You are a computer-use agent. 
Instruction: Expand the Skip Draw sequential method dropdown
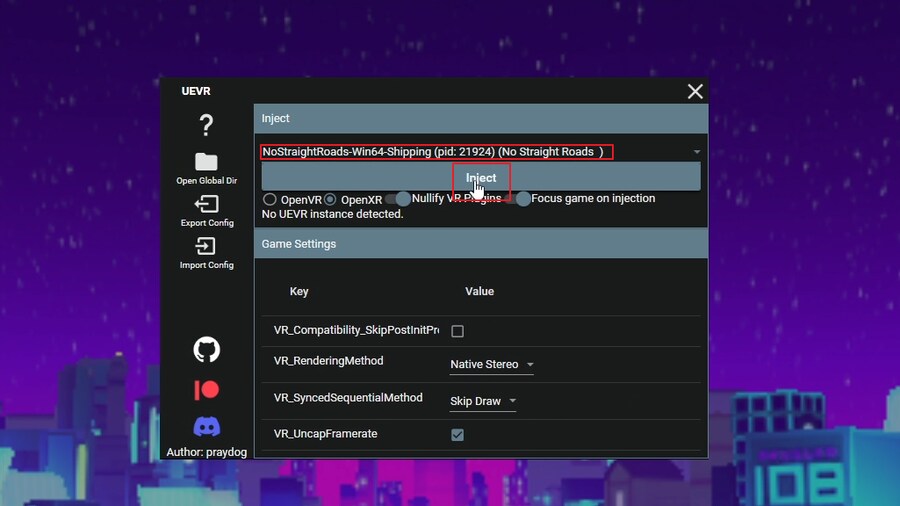pos(483,402)
